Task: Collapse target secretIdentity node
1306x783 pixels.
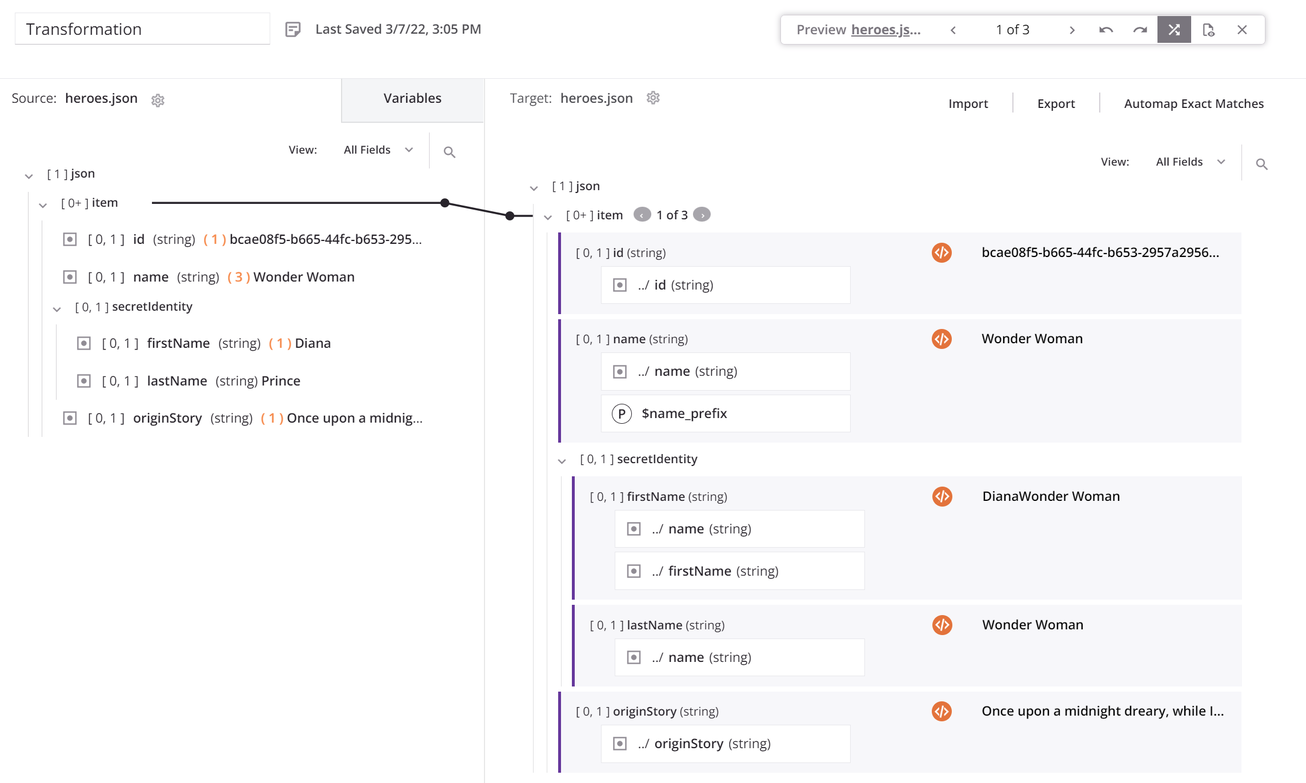Action: [562, 461]
